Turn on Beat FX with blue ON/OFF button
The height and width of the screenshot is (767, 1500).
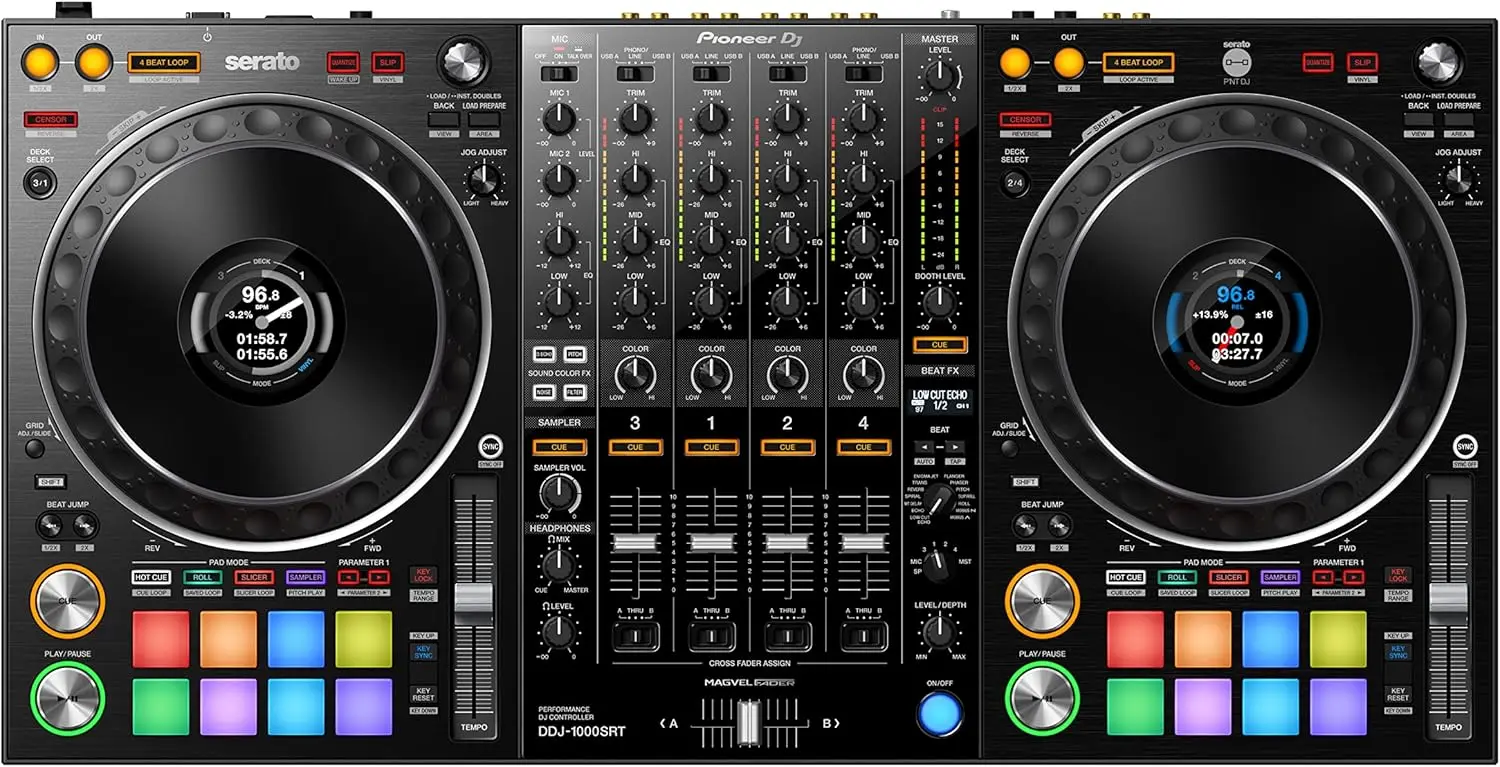point(938,713)
